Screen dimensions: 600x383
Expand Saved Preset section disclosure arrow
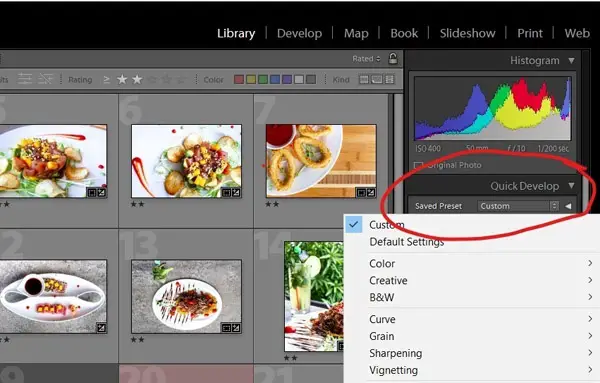pyautogui.click(x=568, y=206)
